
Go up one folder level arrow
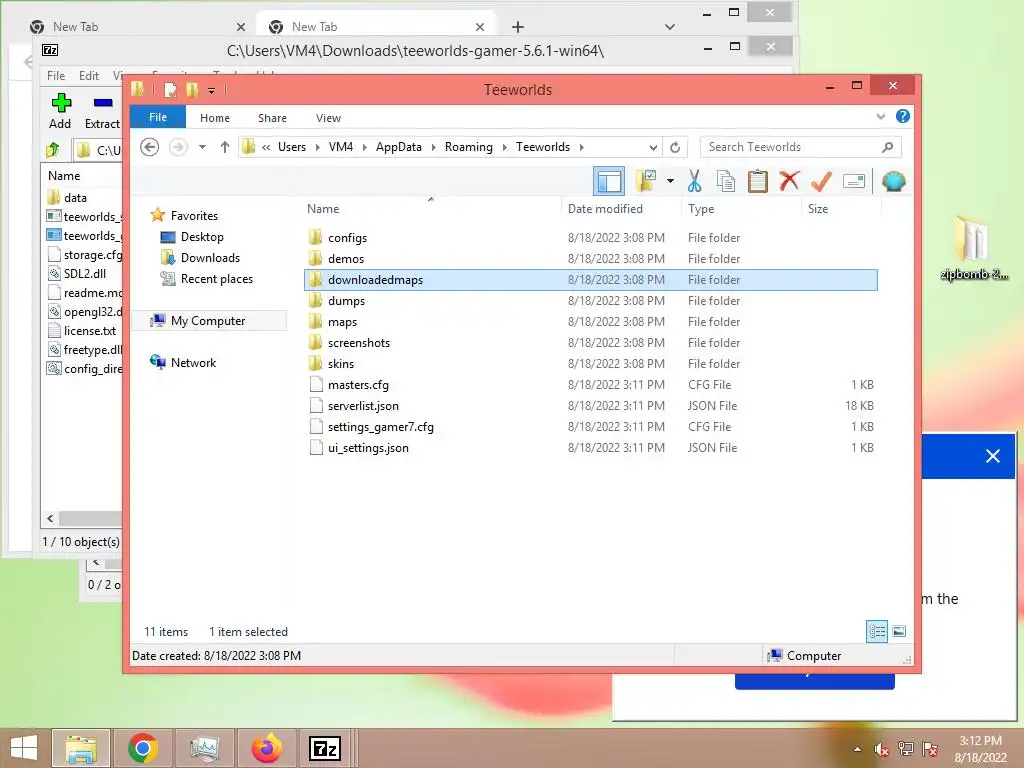coord(225,147)
